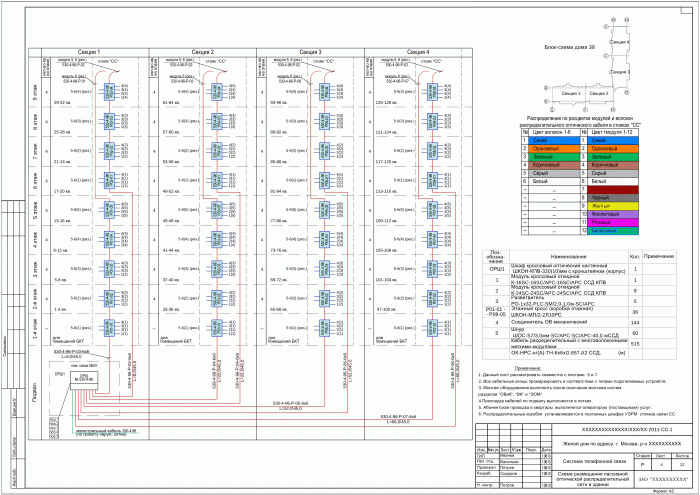Click 'Секция 3' in the block diagram
Viewport: 700px width, 495px height.
[x=620, y=71]
